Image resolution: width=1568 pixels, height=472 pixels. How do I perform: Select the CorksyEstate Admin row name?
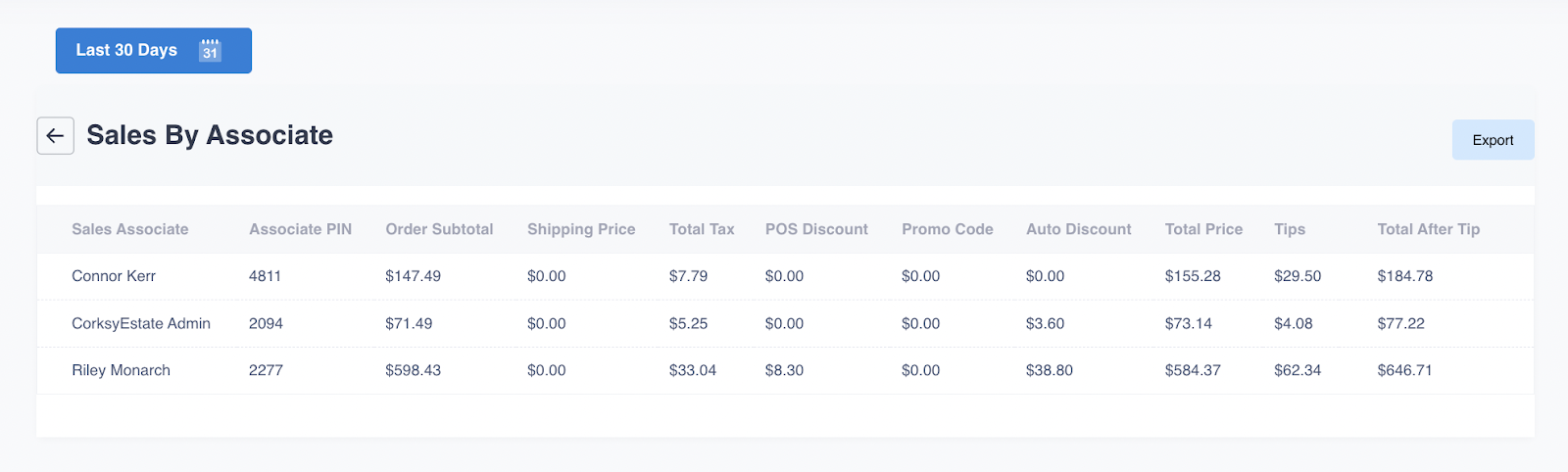[141, 323]
